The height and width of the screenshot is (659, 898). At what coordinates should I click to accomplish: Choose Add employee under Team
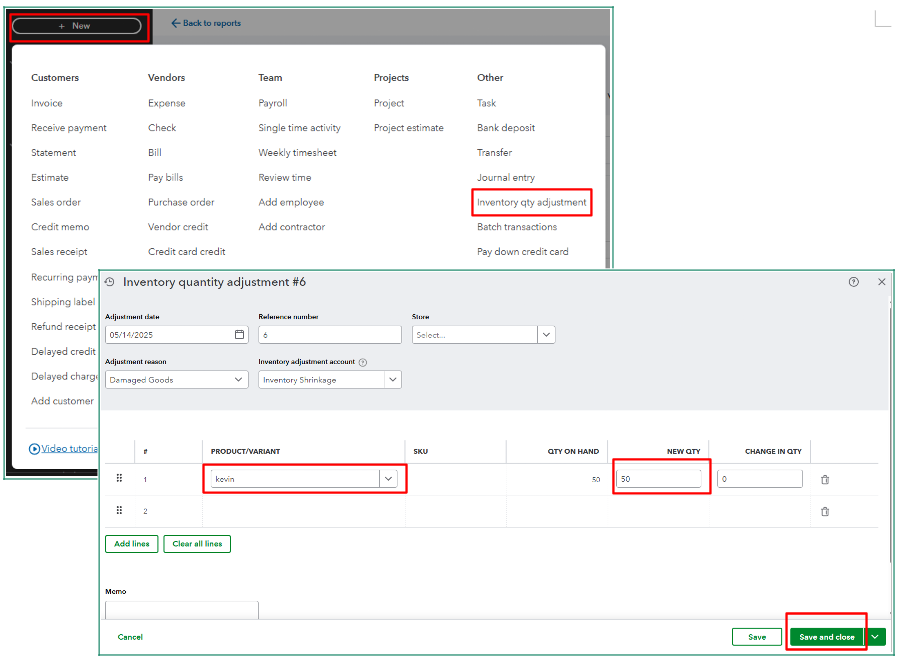(291, 202)
